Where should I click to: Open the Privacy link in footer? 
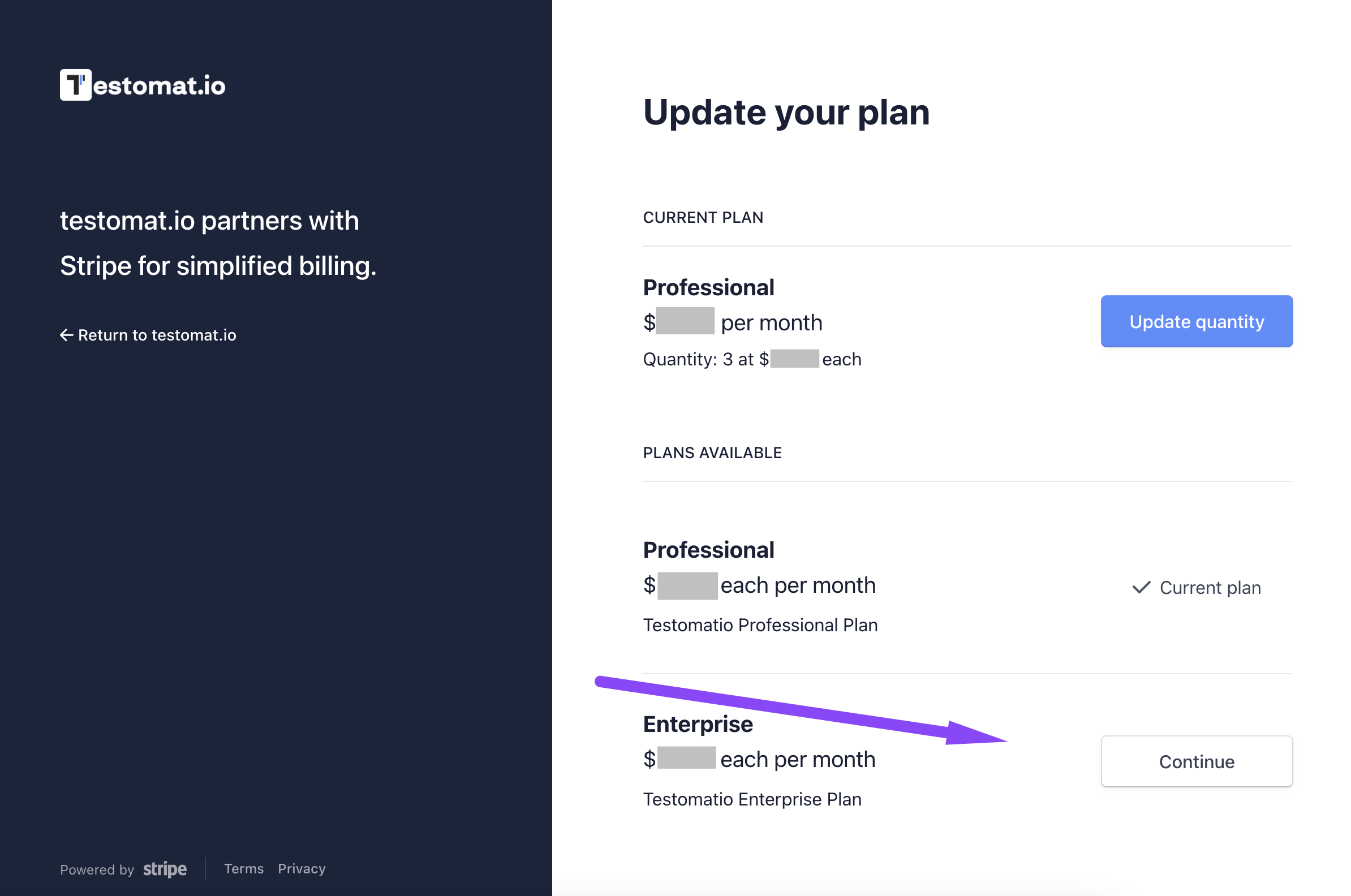(x=302, y=869)
